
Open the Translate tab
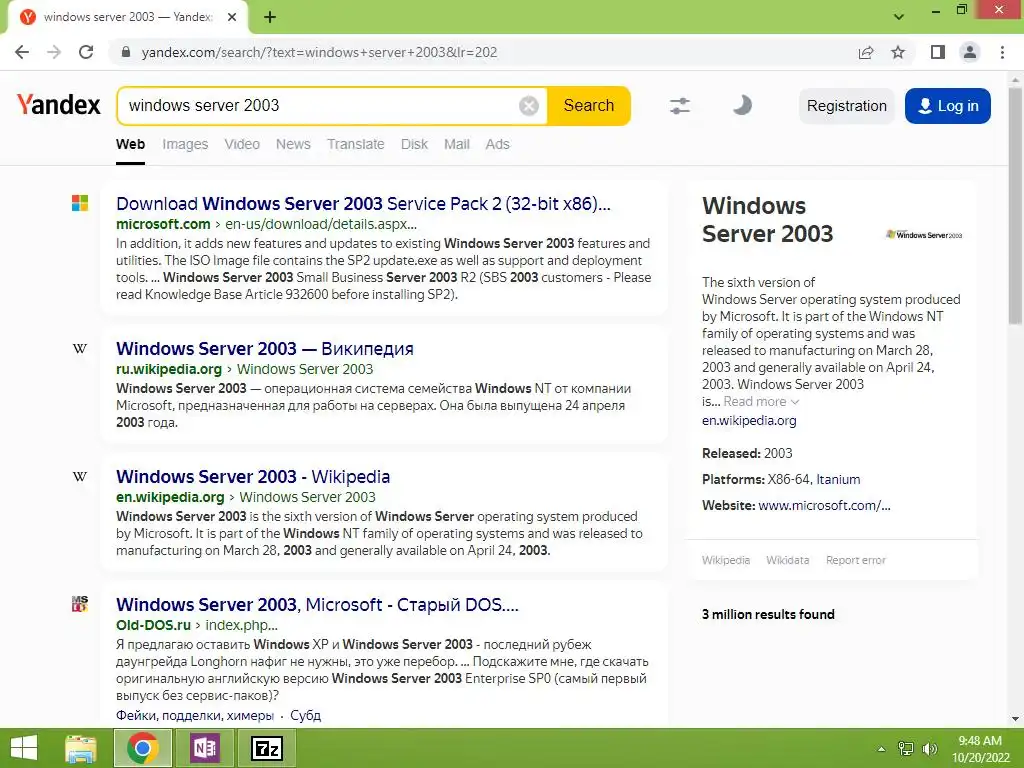[x=355, y=144]
